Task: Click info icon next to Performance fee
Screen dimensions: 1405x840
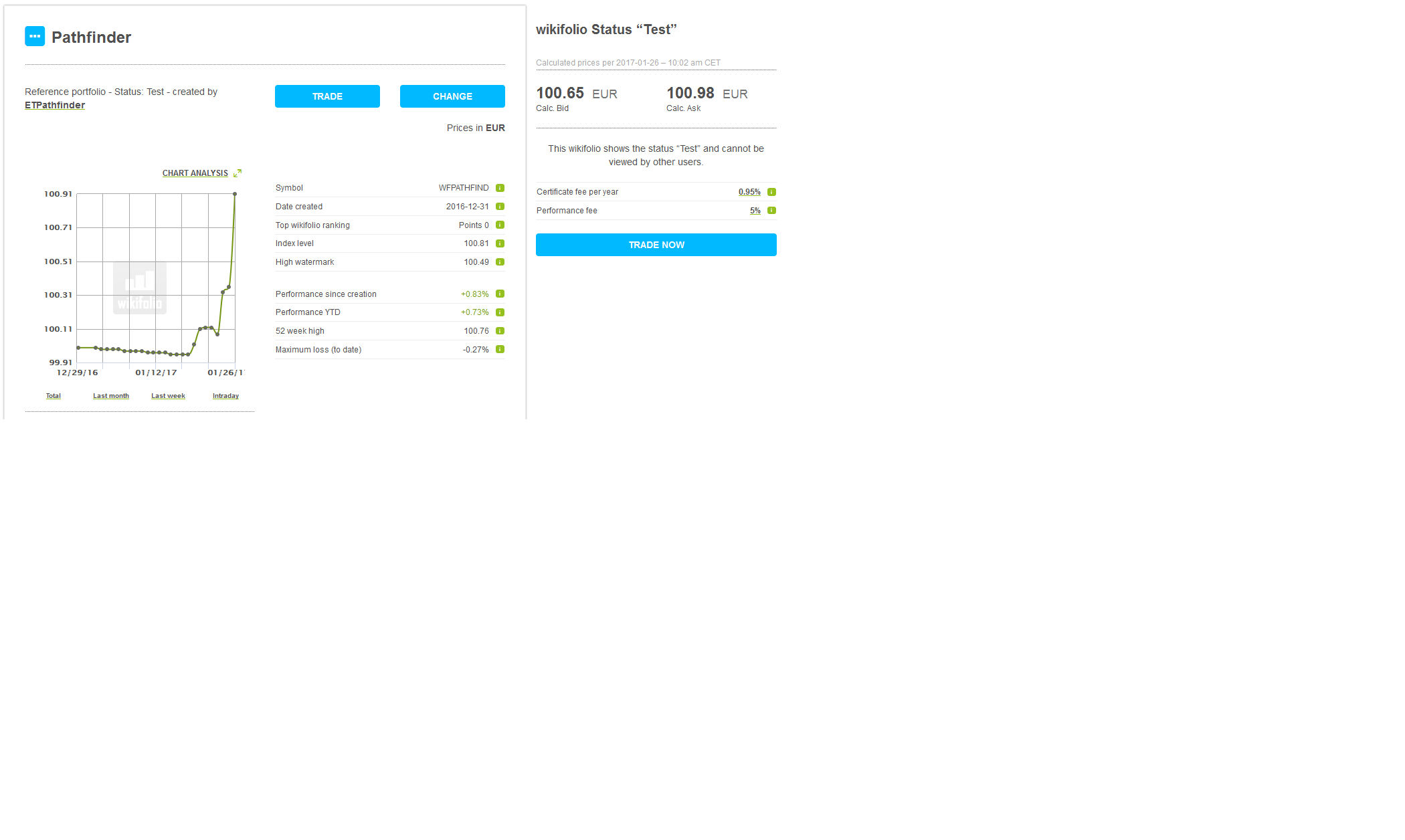Action: pos(771,211)
